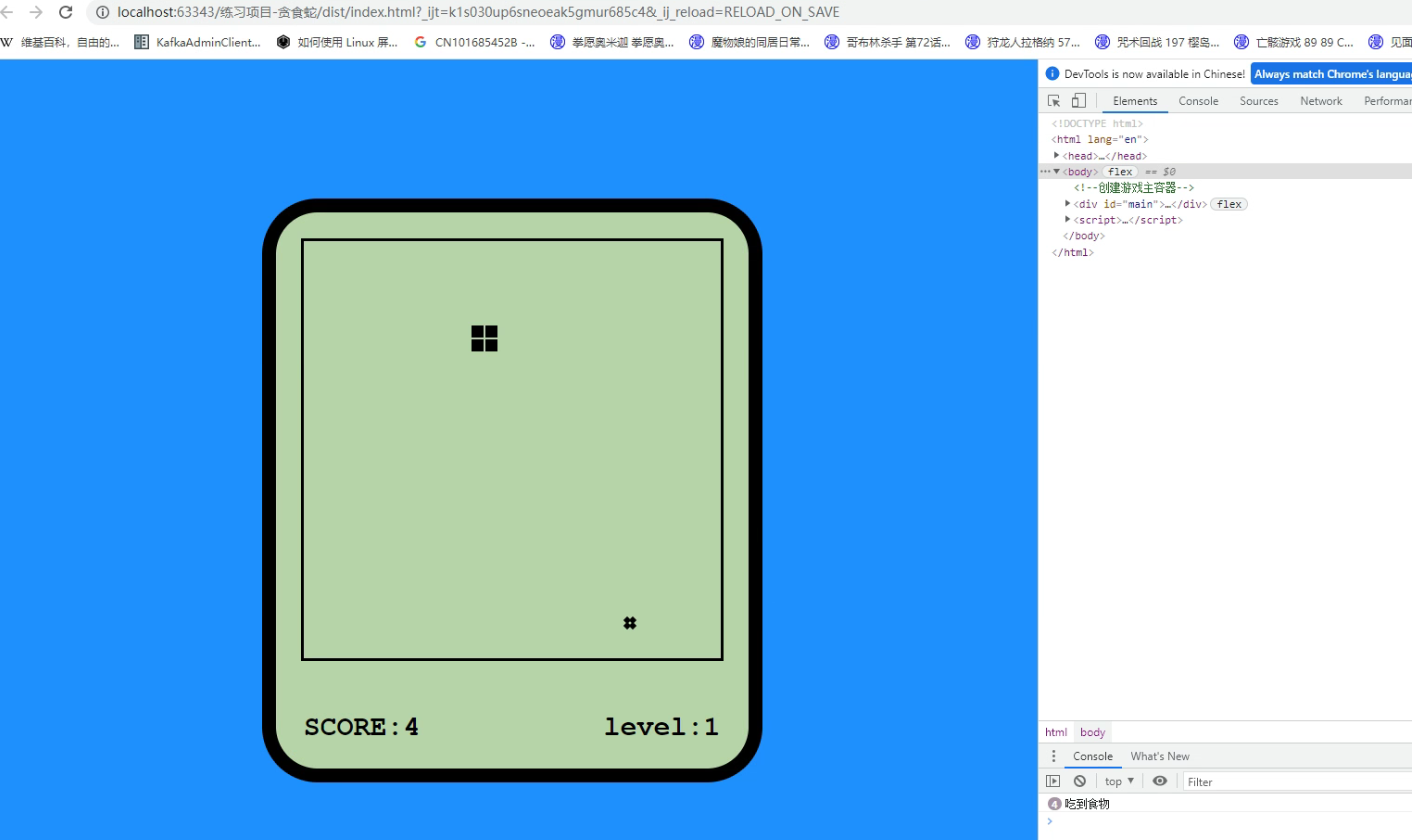
Task: Click the SCORE:4 text
Action: coord(361,727)
